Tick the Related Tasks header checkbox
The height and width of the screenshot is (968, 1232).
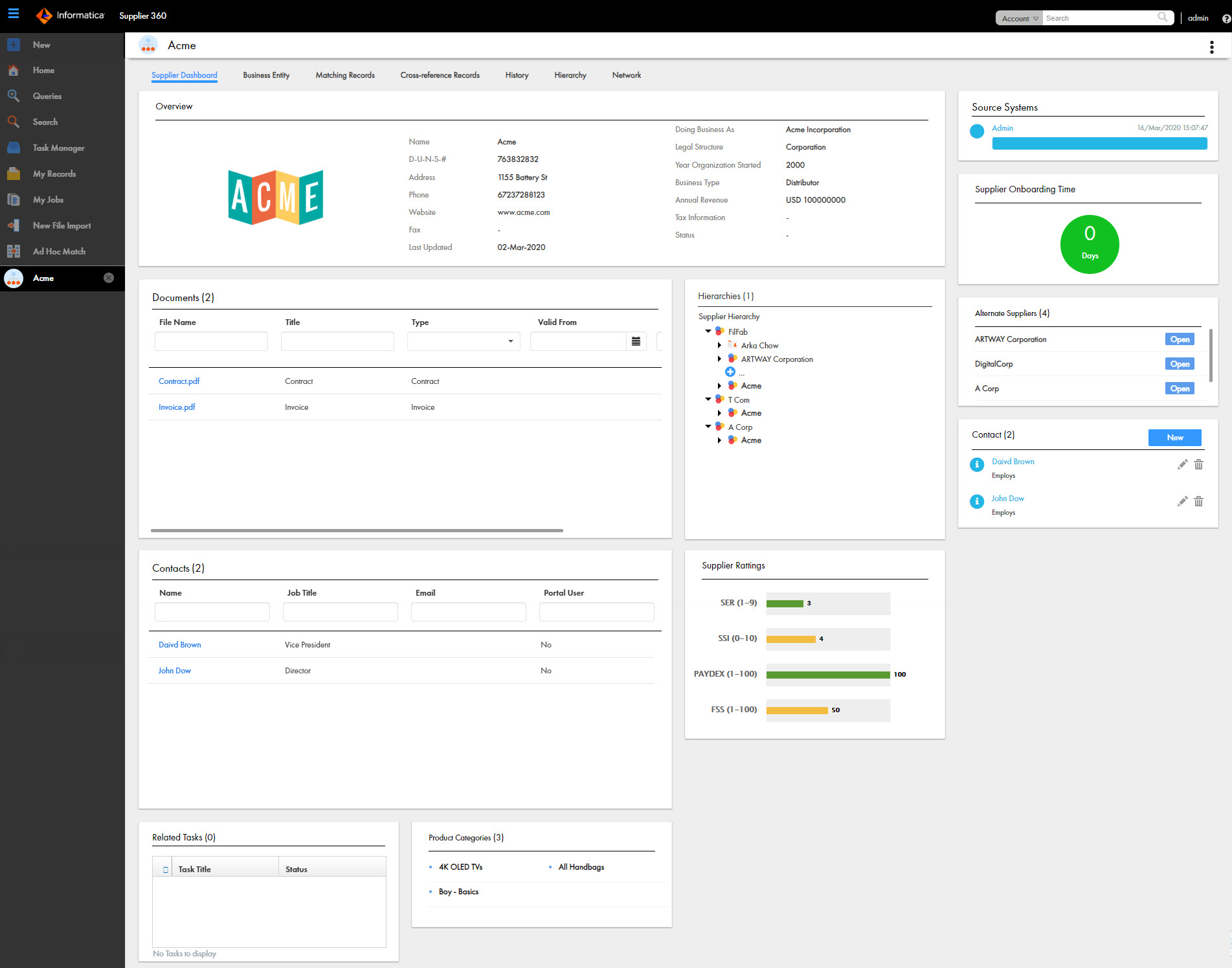(166, 870)
